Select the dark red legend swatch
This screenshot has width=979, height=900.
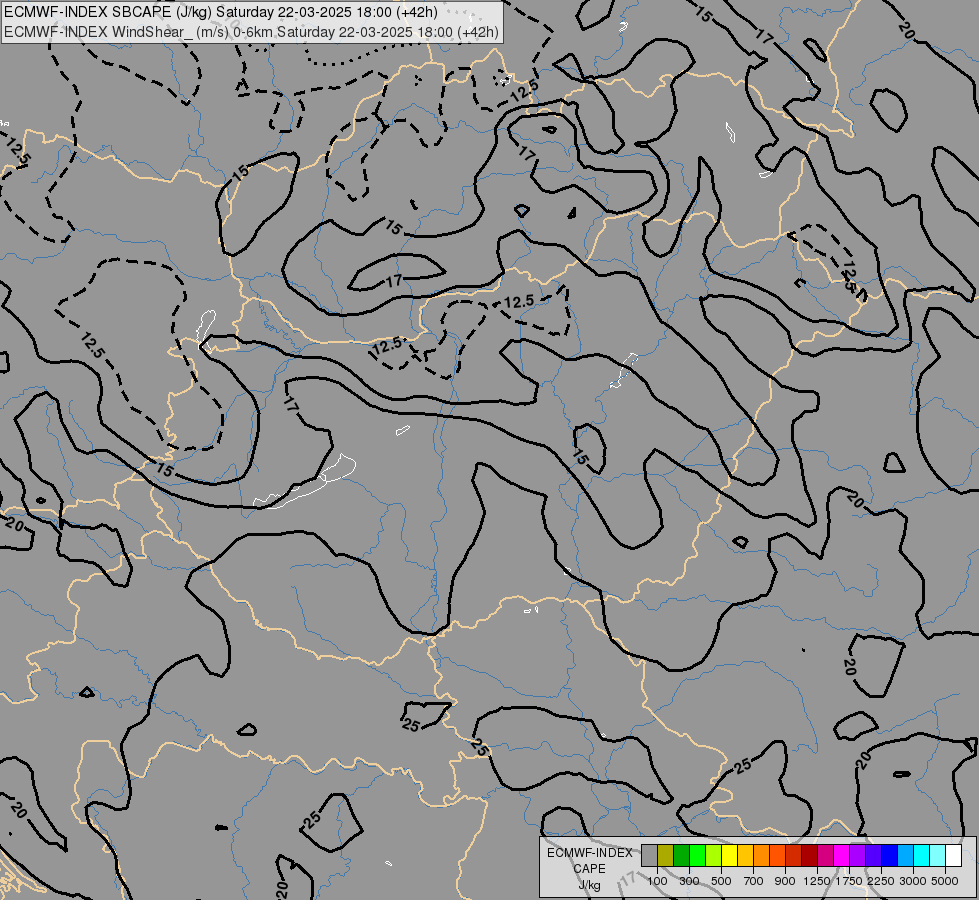(x=810, y=855)
